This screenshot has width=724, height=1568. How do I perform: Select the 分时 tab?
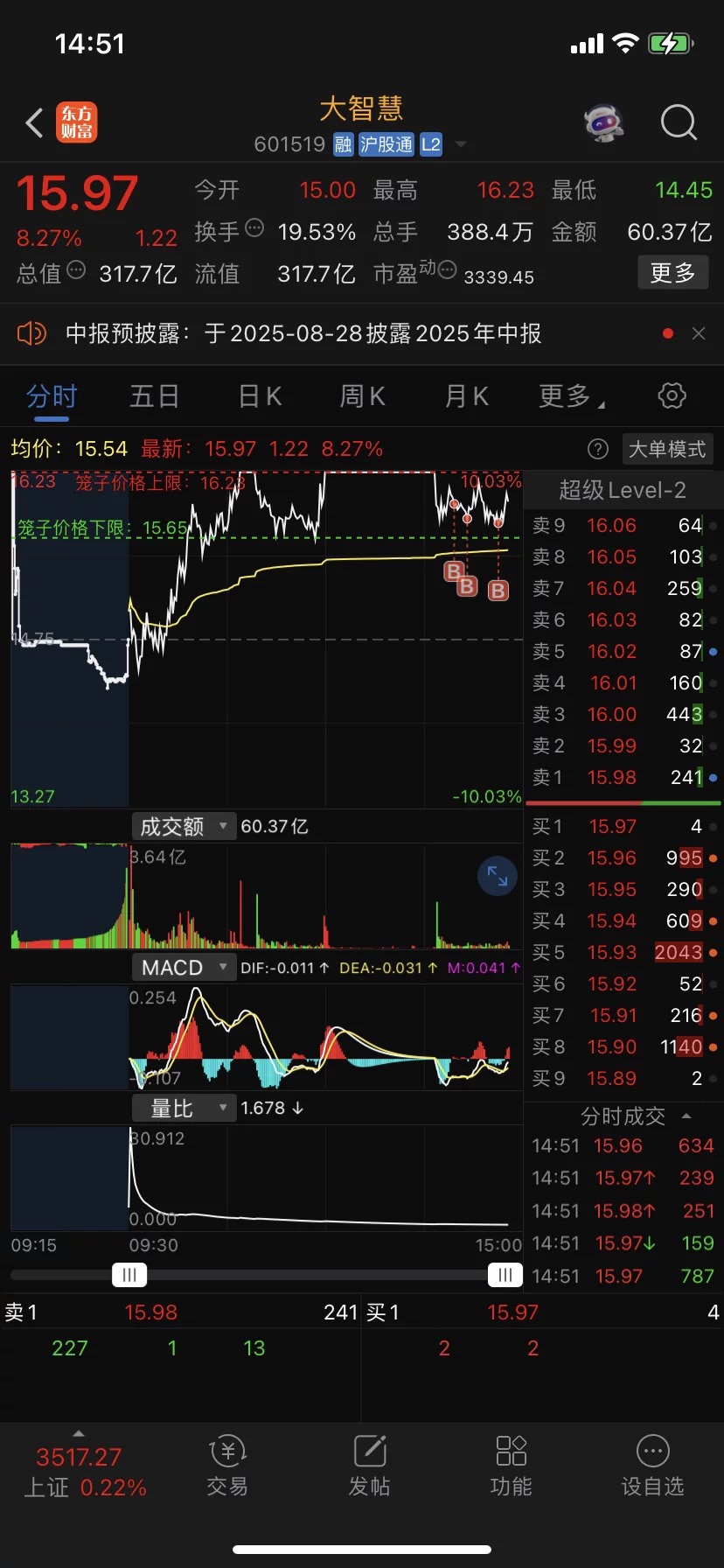tap(52, 396)
